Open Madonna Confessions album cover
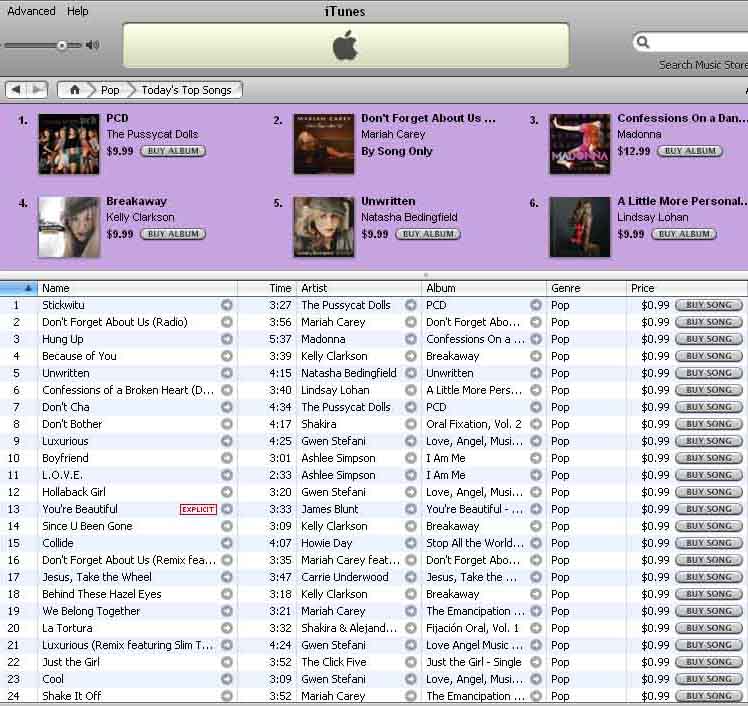748x706 pixels. pyautogui.click(x=580, y=144)
